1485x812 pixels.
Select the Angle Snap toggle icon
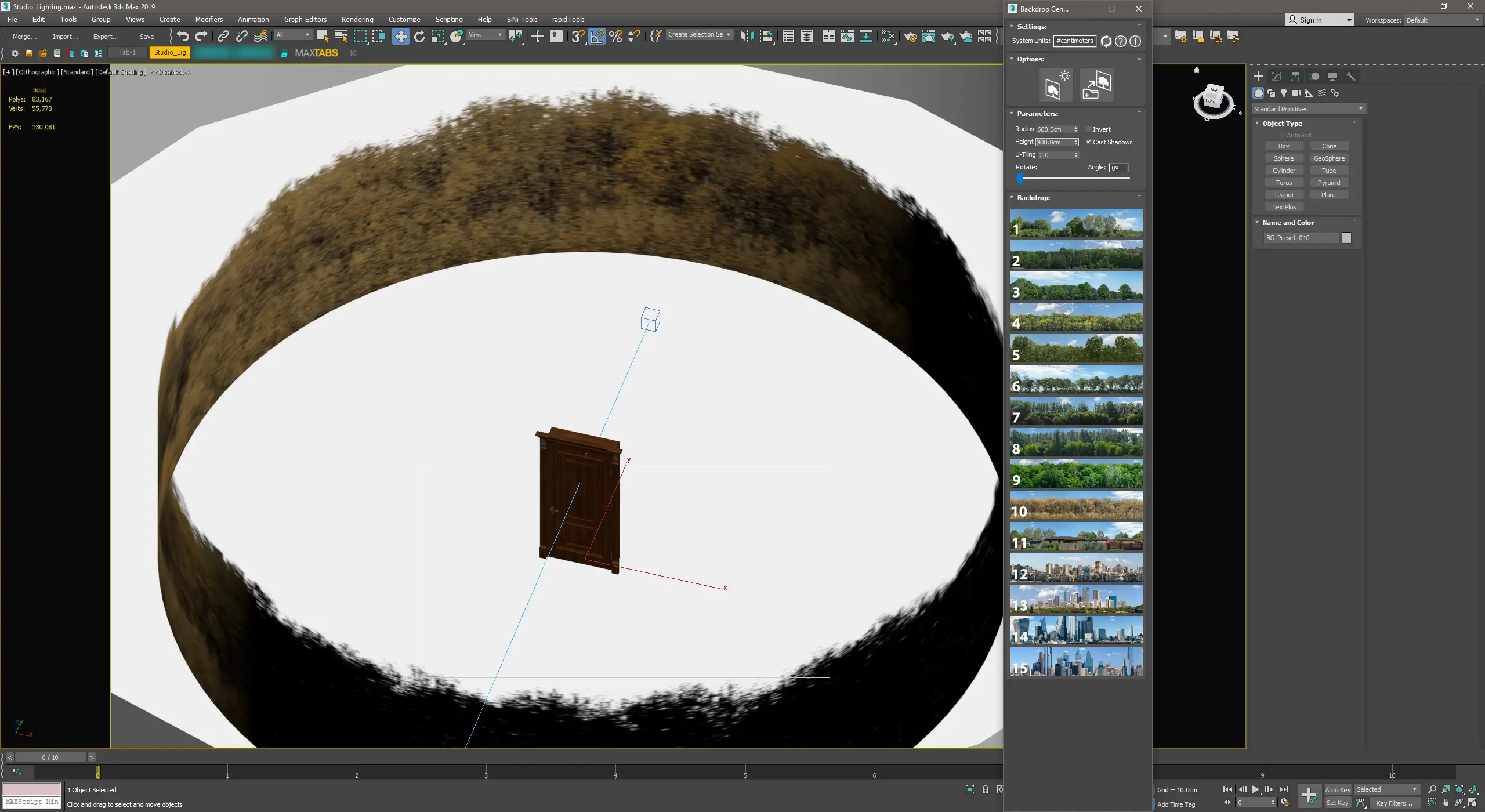tap(597, 36)
